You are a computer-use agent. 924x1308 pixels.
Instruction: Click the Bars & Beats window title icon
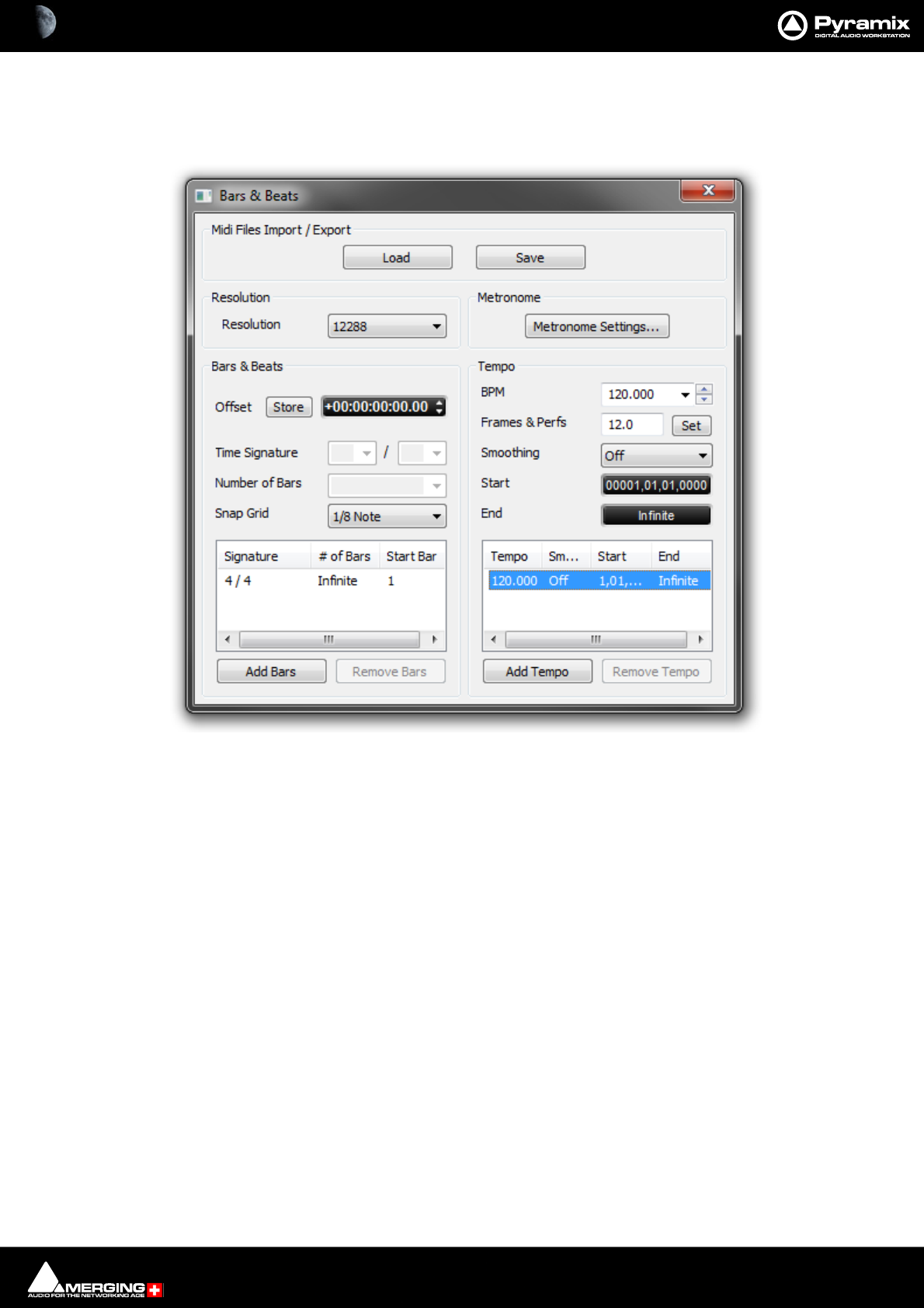point(203,196)
